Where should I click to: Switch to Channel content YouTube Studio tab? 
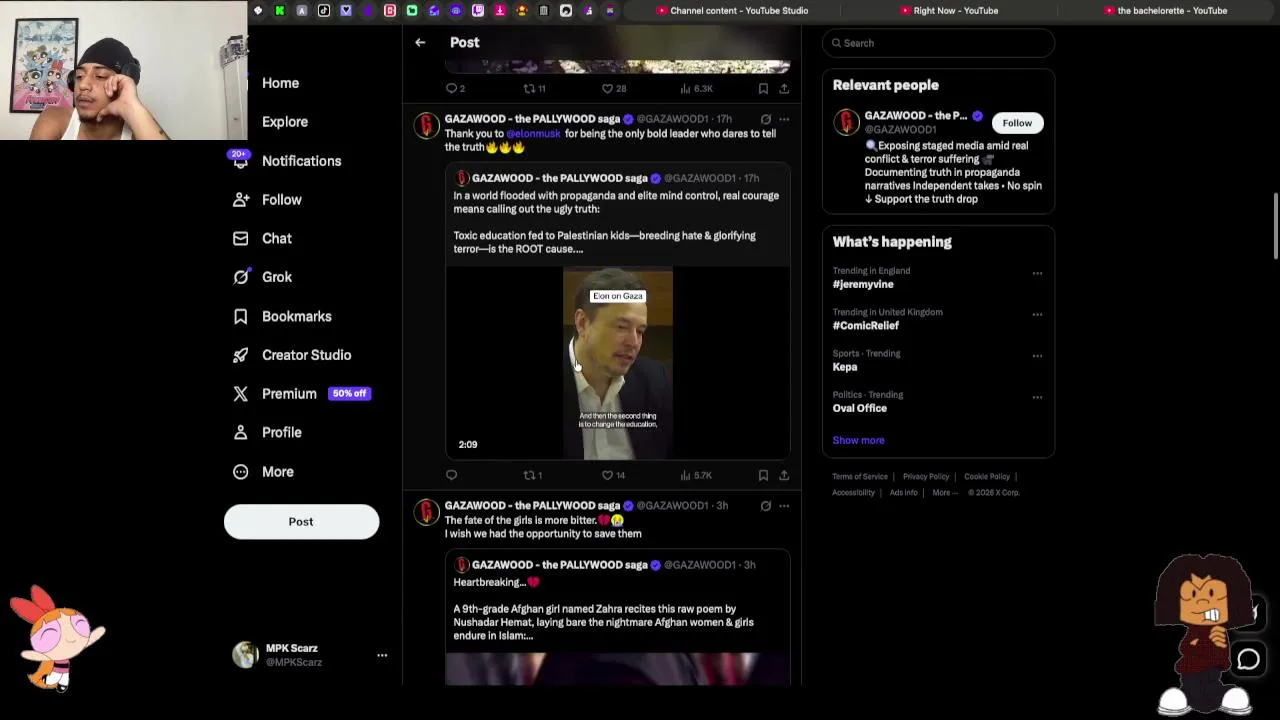pyautogui.click(x=732, y=11)
